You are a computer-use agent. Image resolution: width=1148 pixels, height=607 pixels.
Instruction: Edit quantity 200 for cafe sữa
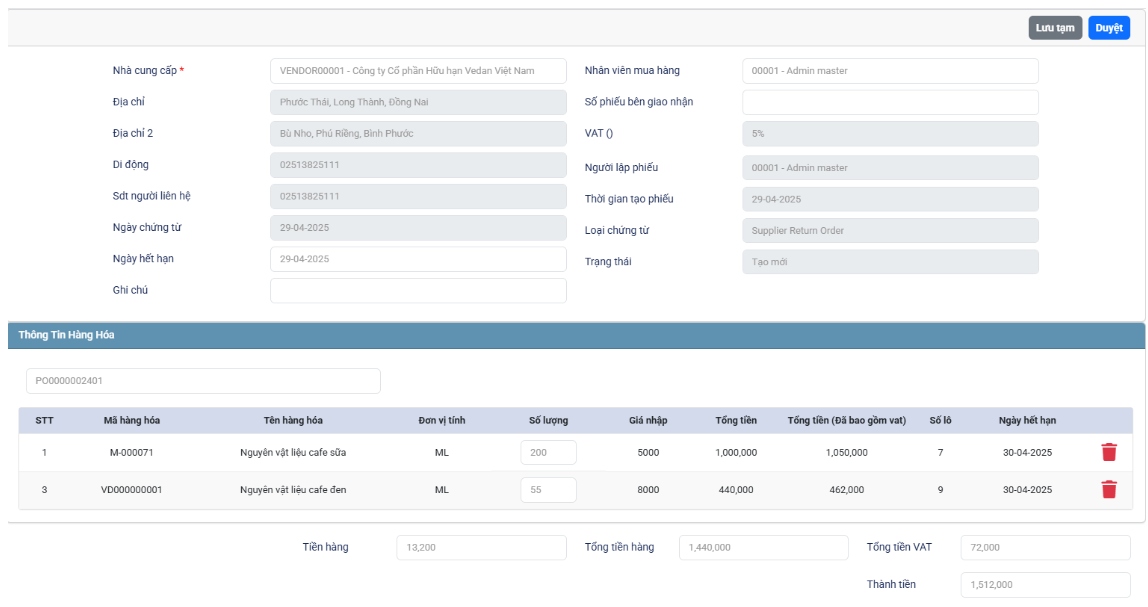pyautogui.click(x=548, y=453)
